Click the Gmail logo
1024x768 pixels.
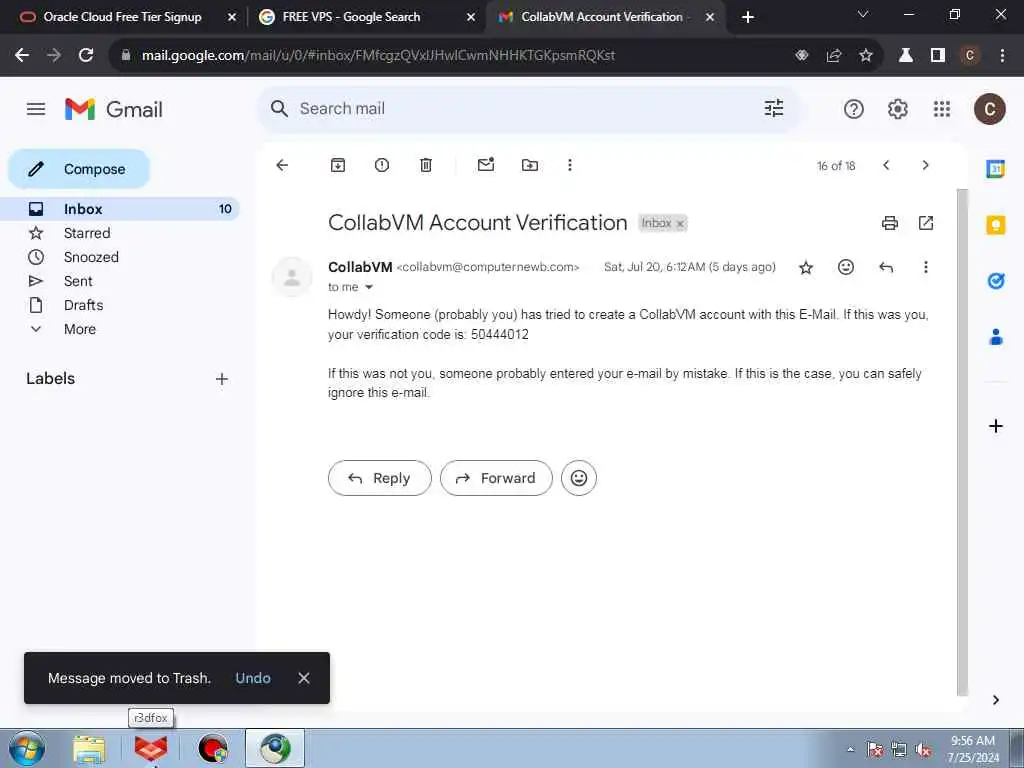pyautogui.click(x=114, y=109)
